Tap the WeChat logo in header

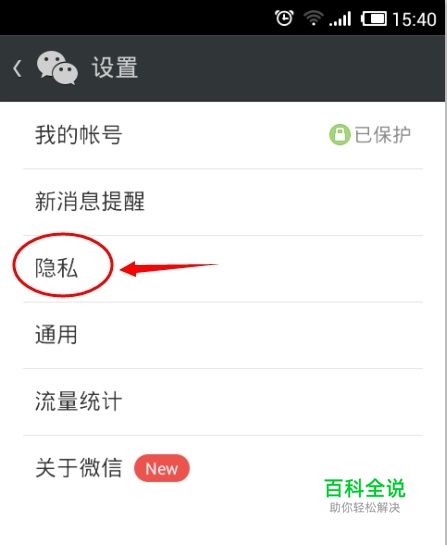point(57,68)
